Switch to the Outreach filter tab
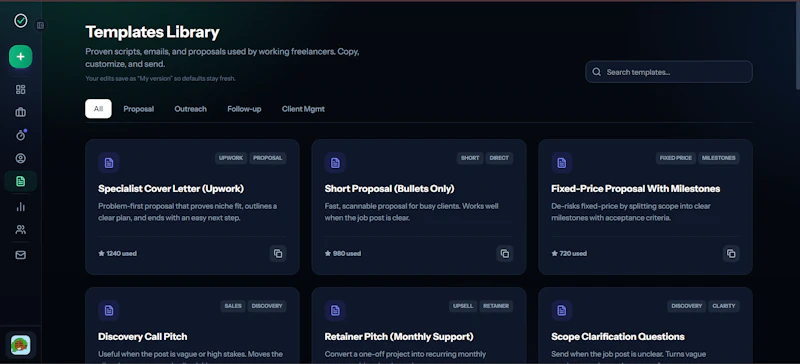The height and width of the screenshot is (364, 800). [190, 109]
